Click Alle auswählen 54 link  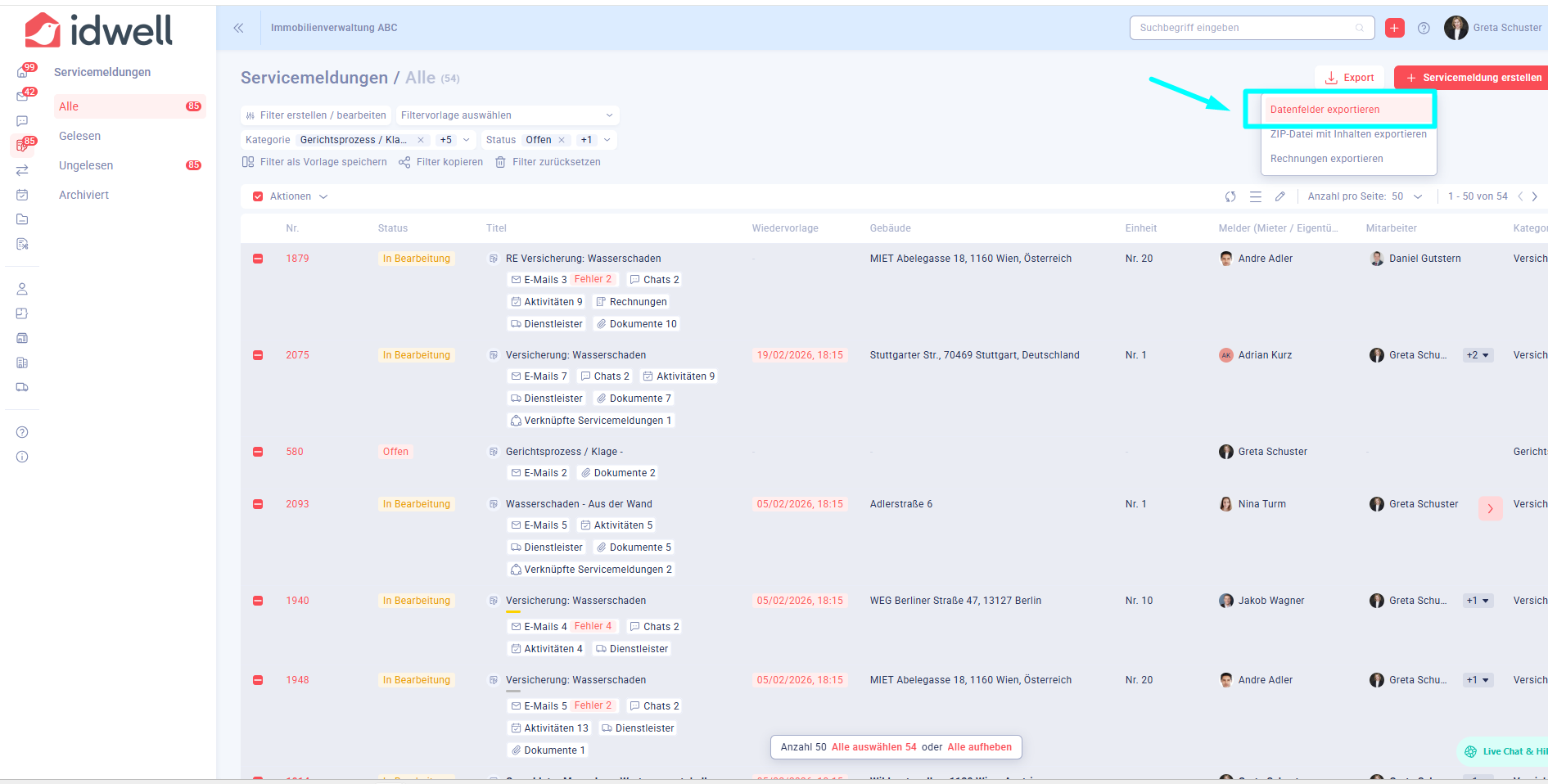[x=873, y=747]
